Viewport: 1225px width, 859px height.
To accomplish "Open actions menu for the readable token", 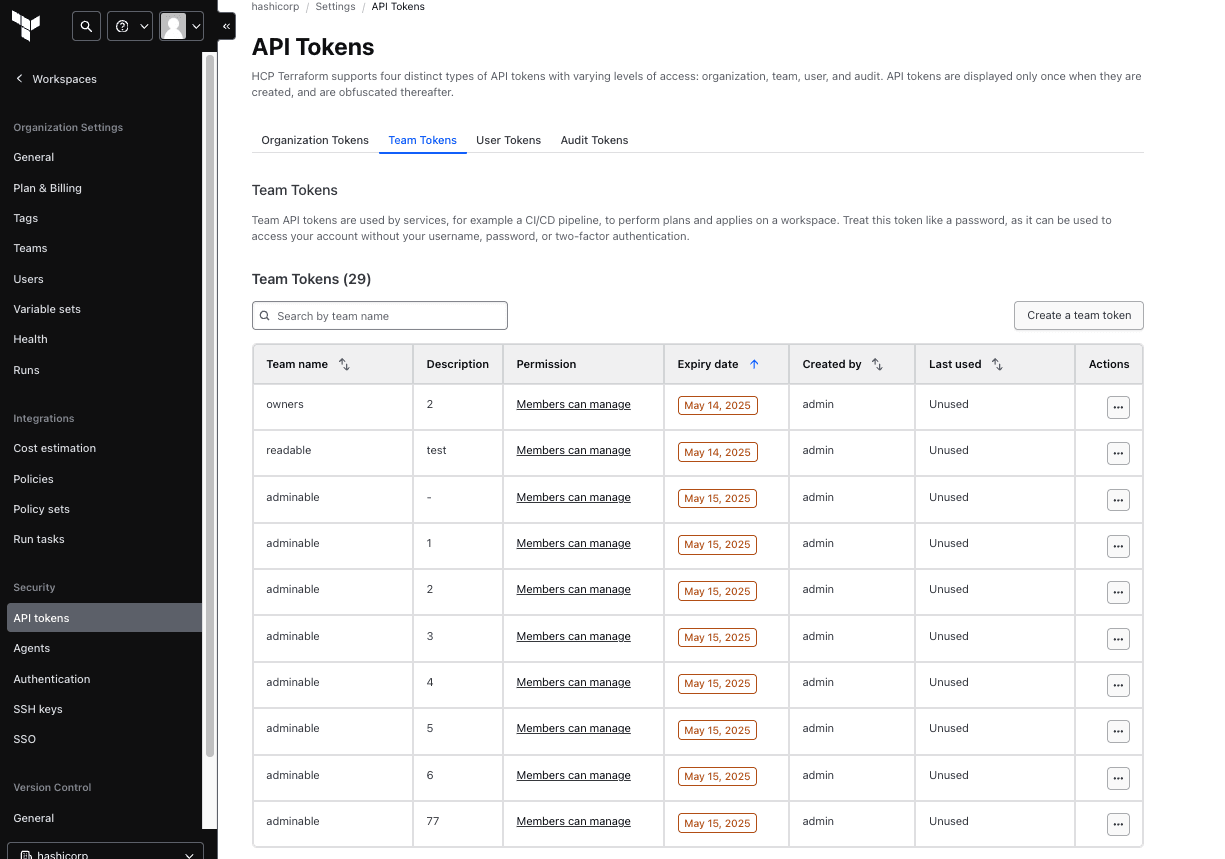I will [1118, 453].
